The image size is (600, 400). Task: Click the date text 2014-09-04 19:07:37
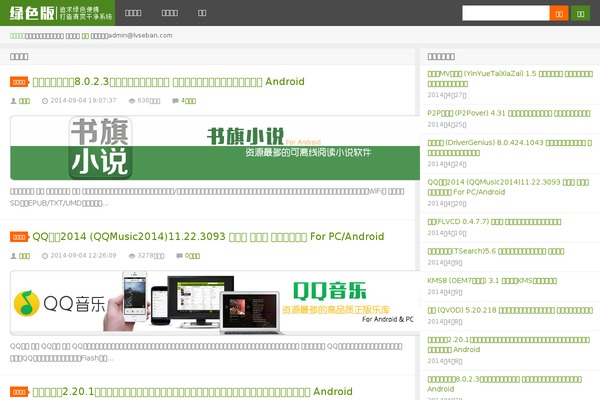click(x=83, y=101)
